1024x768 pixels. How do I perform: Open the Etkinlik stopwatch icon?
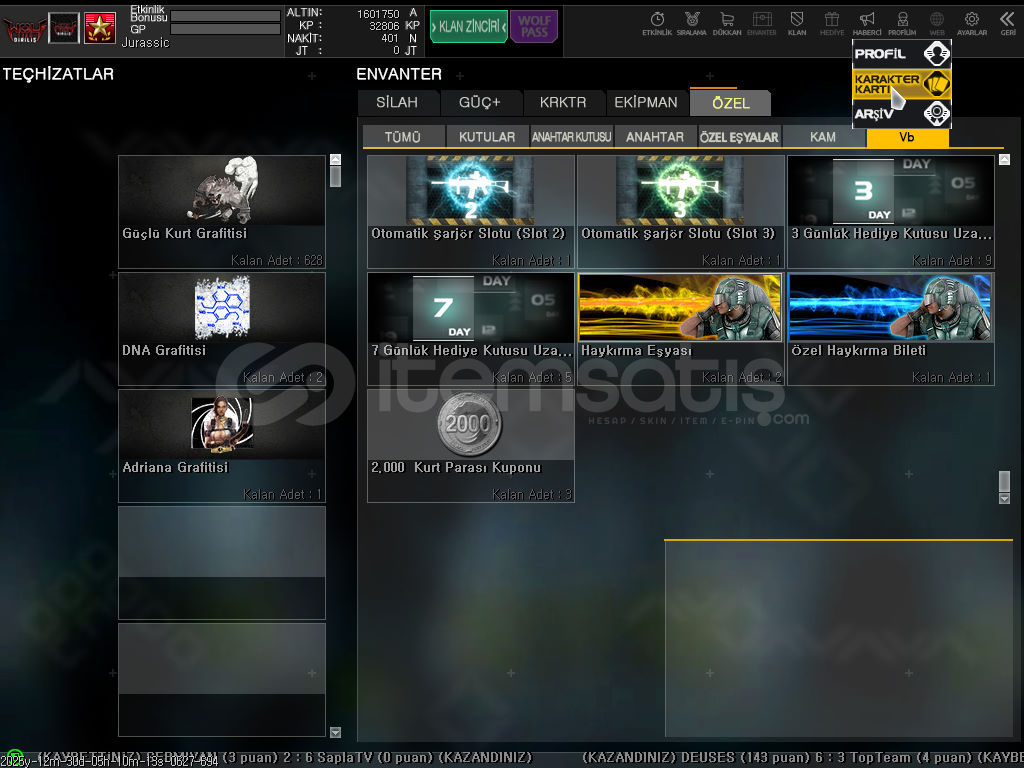(657, 22)
